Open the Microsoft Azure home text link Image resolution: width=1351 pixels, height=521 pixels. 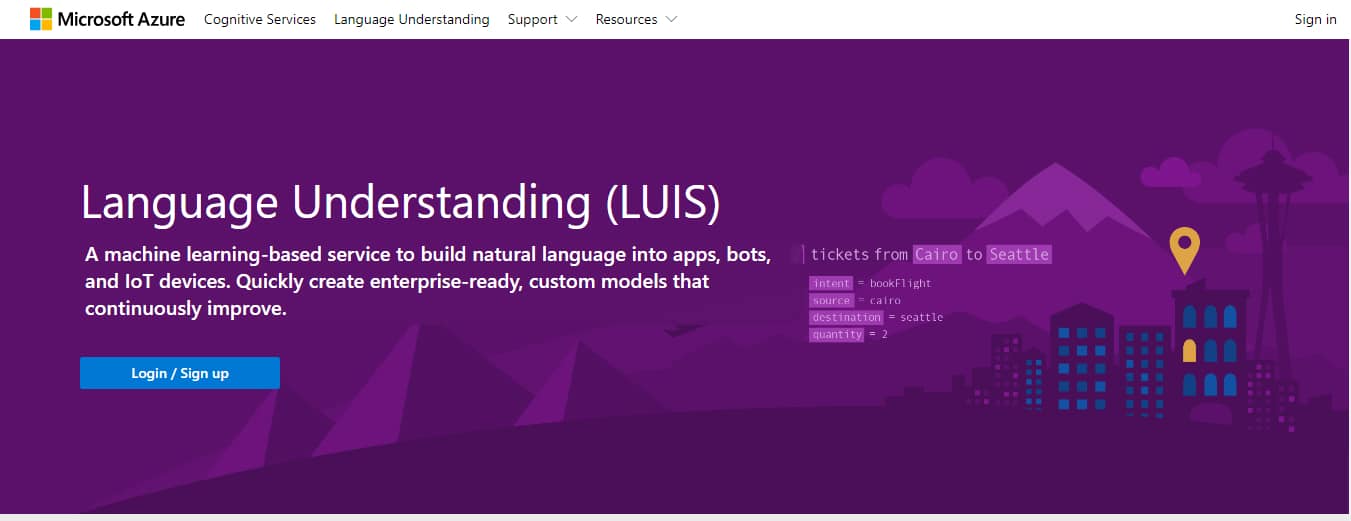click(121, 19)
